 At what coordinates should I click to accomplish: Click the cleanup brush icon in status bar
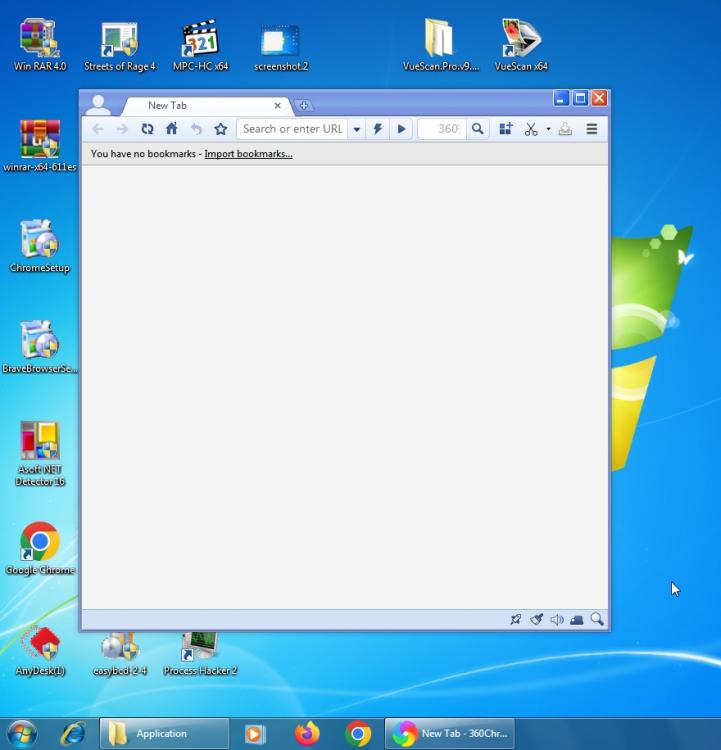coord(536,620)
